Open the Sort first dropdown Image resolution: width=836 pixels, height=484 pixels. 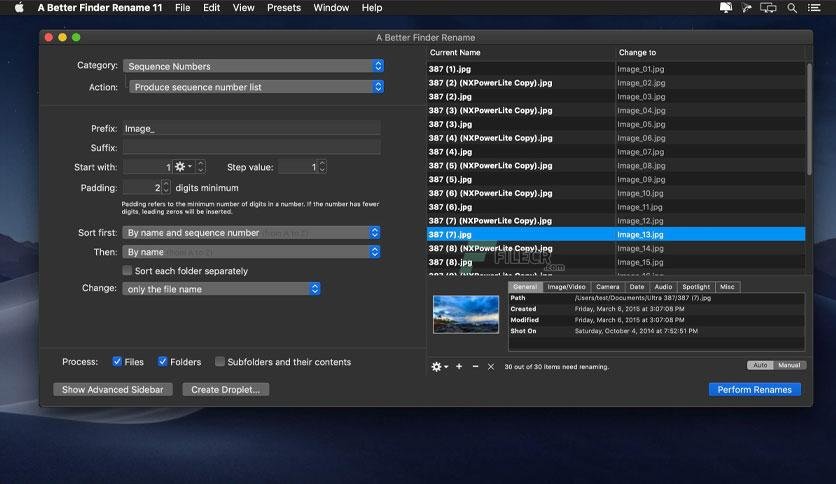(x=251, y=232)
